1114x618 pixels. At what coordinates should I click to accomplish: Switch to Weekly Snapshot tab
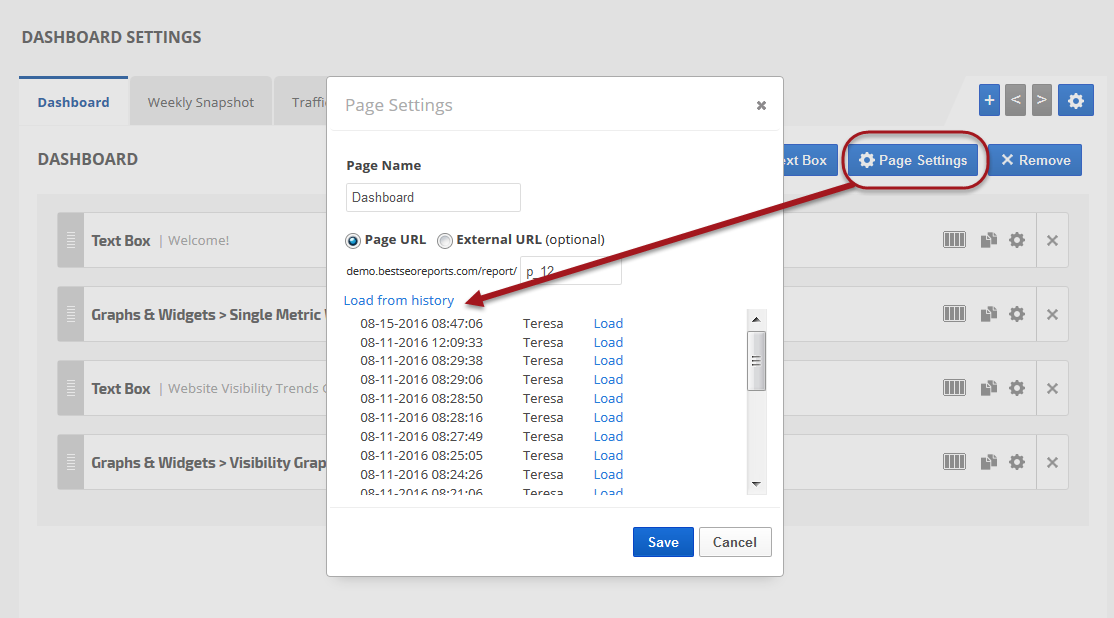click(x=201, y=102)
